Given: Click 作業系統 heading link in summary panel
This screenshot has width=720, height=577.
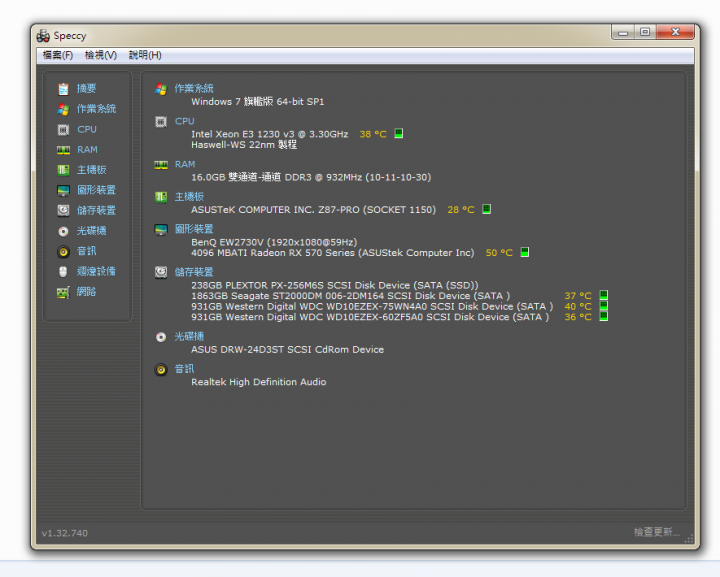Looking at the screenshot, I should click(194, 89).
